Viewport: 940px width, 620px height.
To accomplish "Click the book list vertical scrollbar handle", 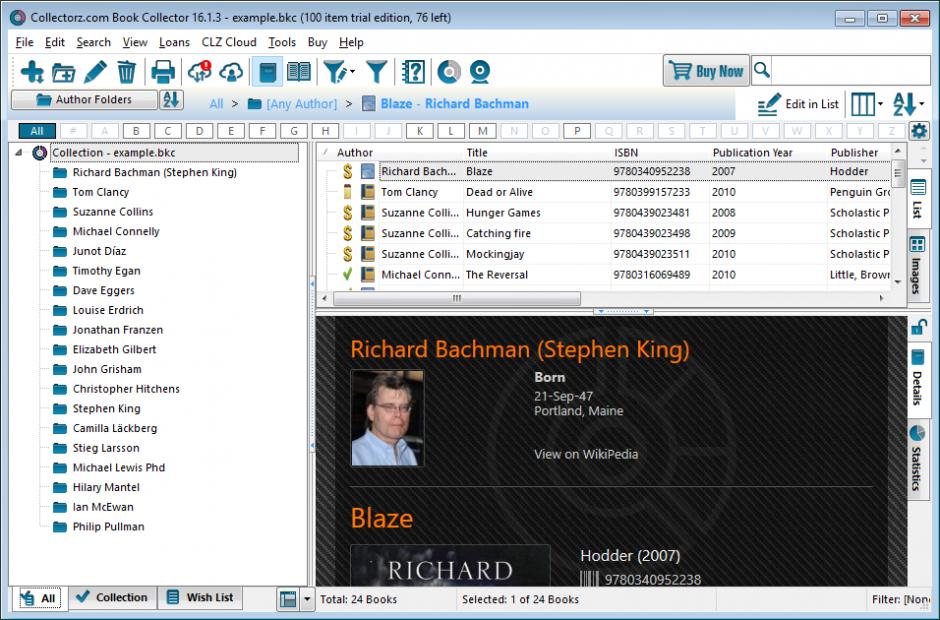I will point(897,174).
